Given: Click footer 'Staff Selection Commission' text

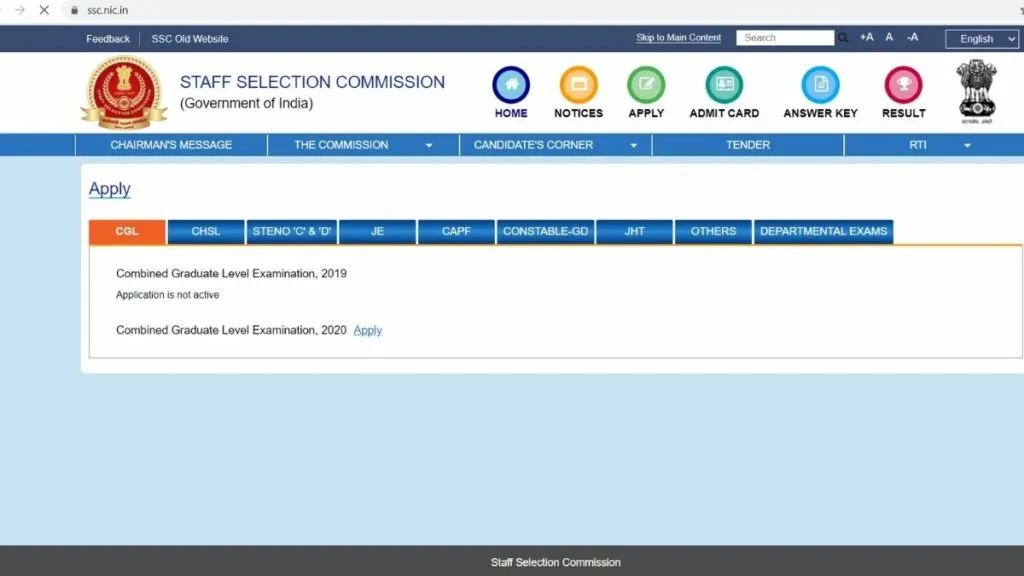Looking at the screenshot, I should (556, 562).
